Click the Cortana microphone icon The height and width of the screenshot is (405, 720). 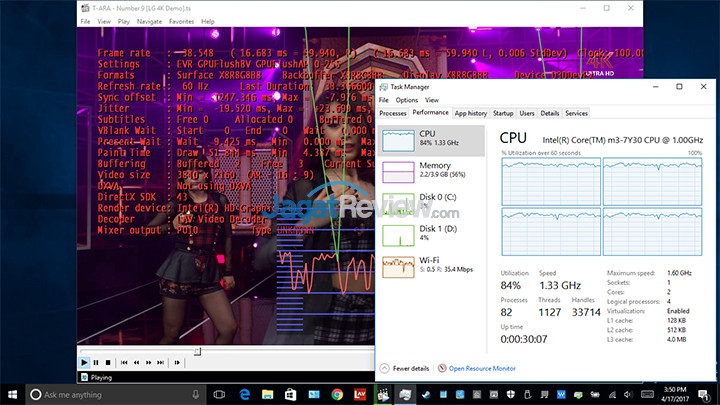click(x=196, y=394)
